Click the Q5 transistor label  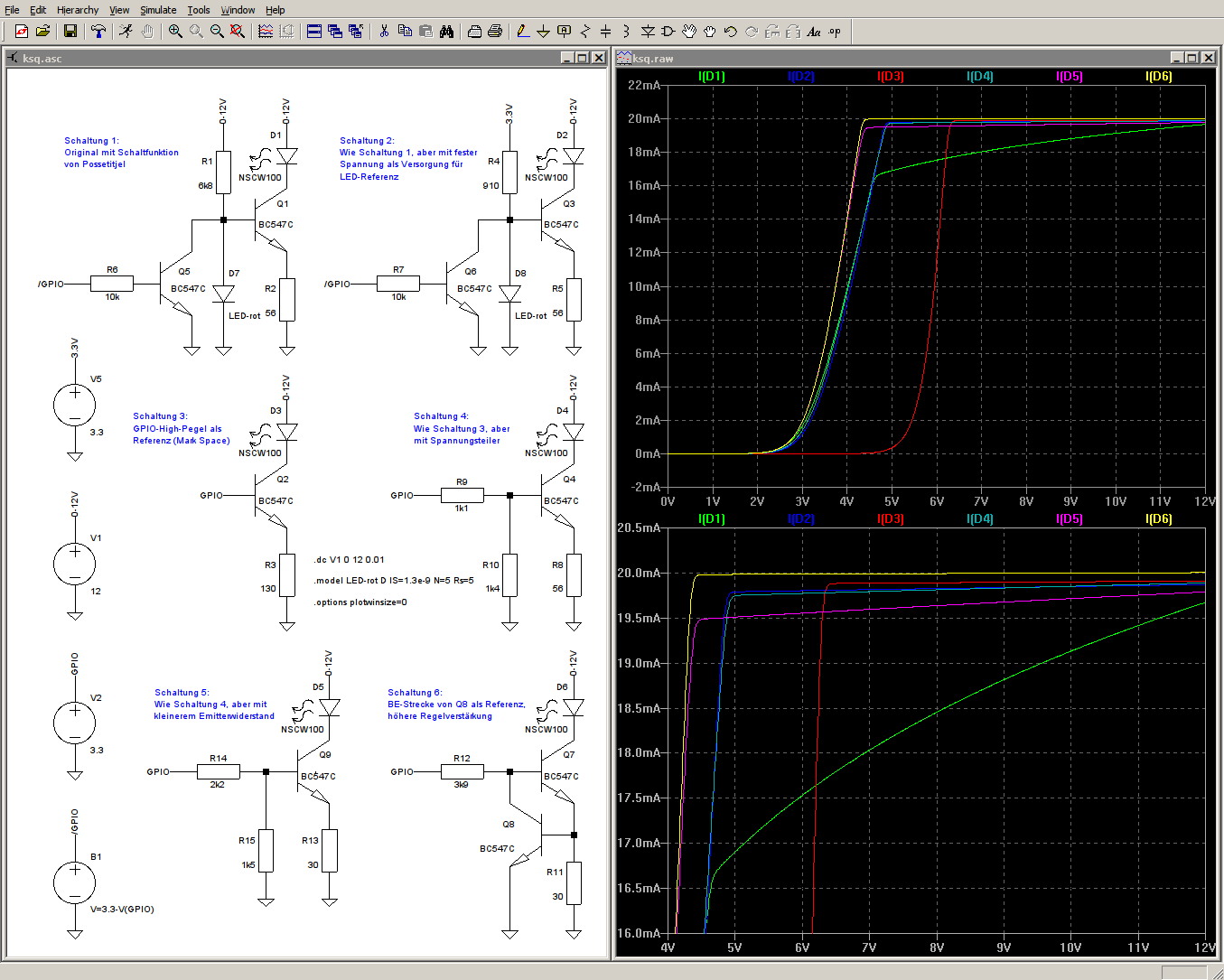coord(184,271)
